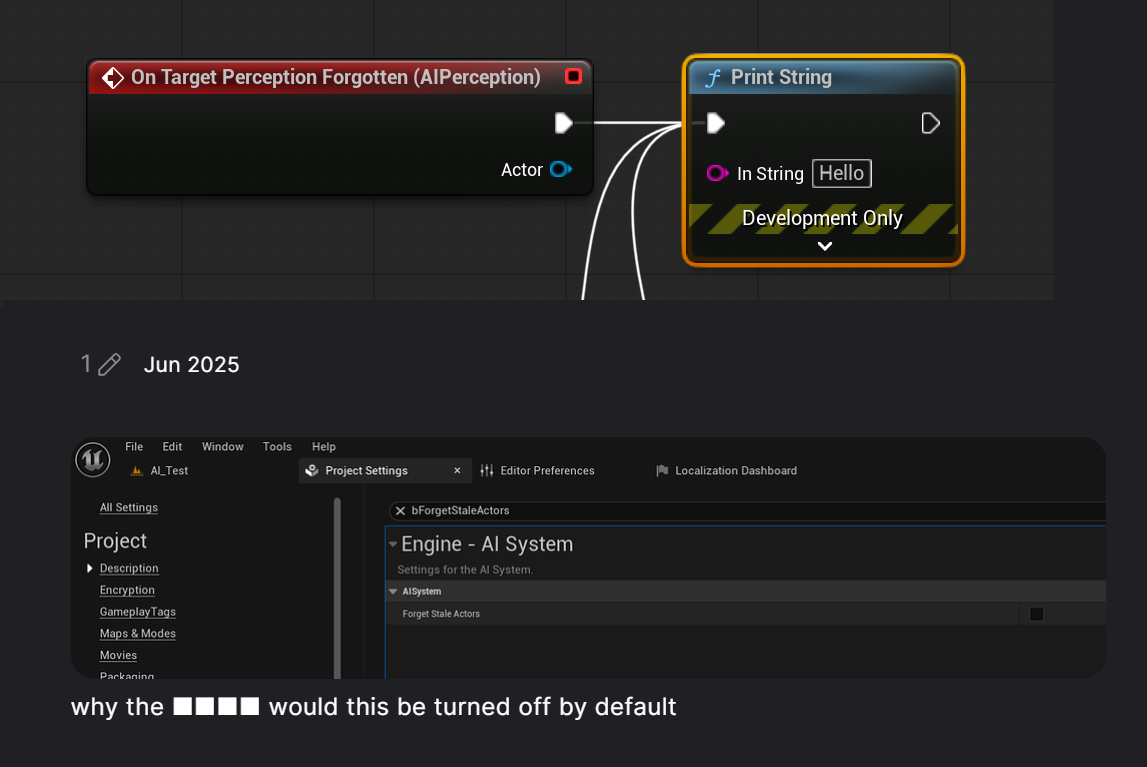Viewport: 1147px width, 767px height.
Task: Collapse the Engine - AI System section
Action: [x=393, y=544]
